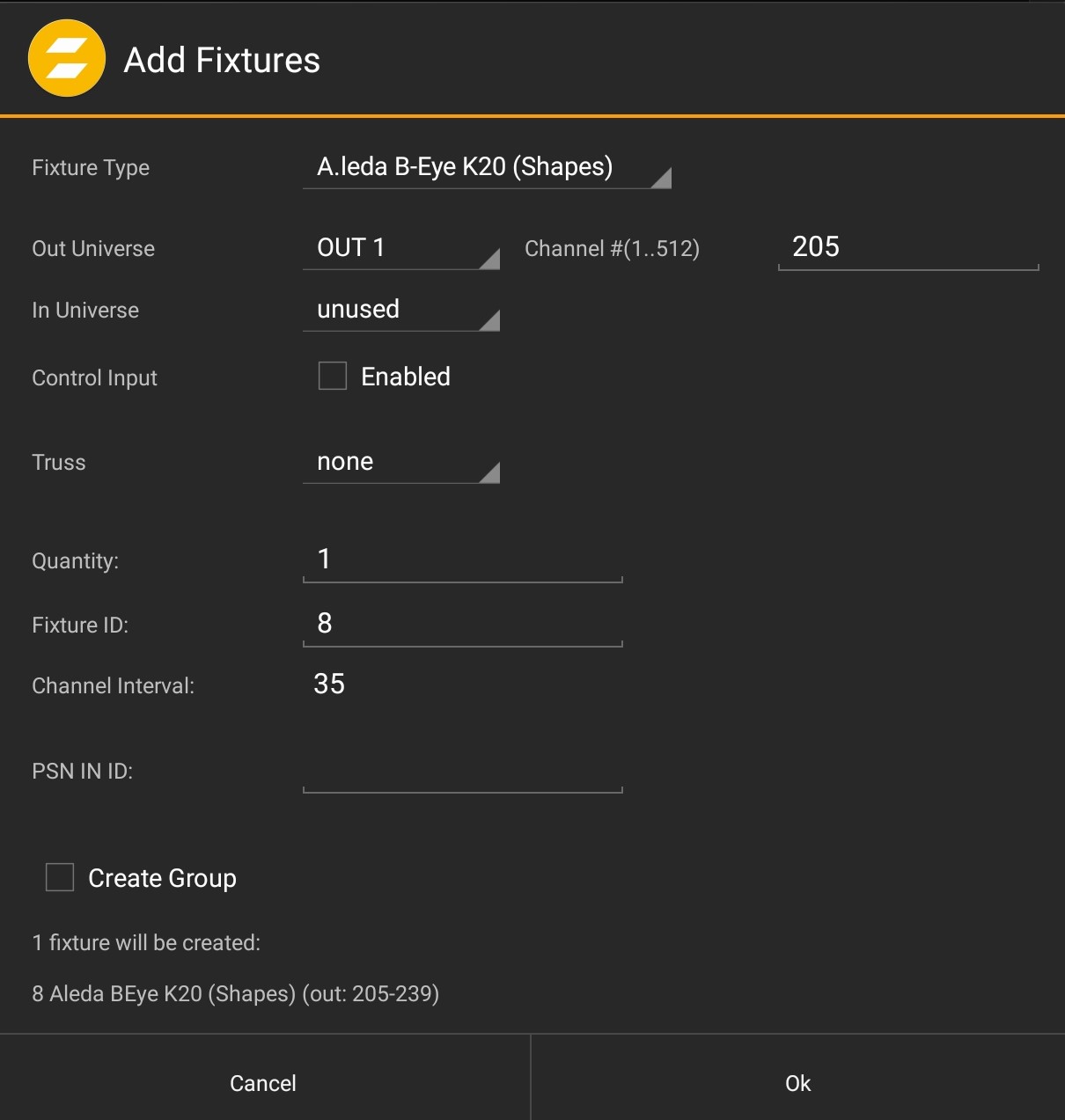Select the Fixture ID input field

coord(462,624)
